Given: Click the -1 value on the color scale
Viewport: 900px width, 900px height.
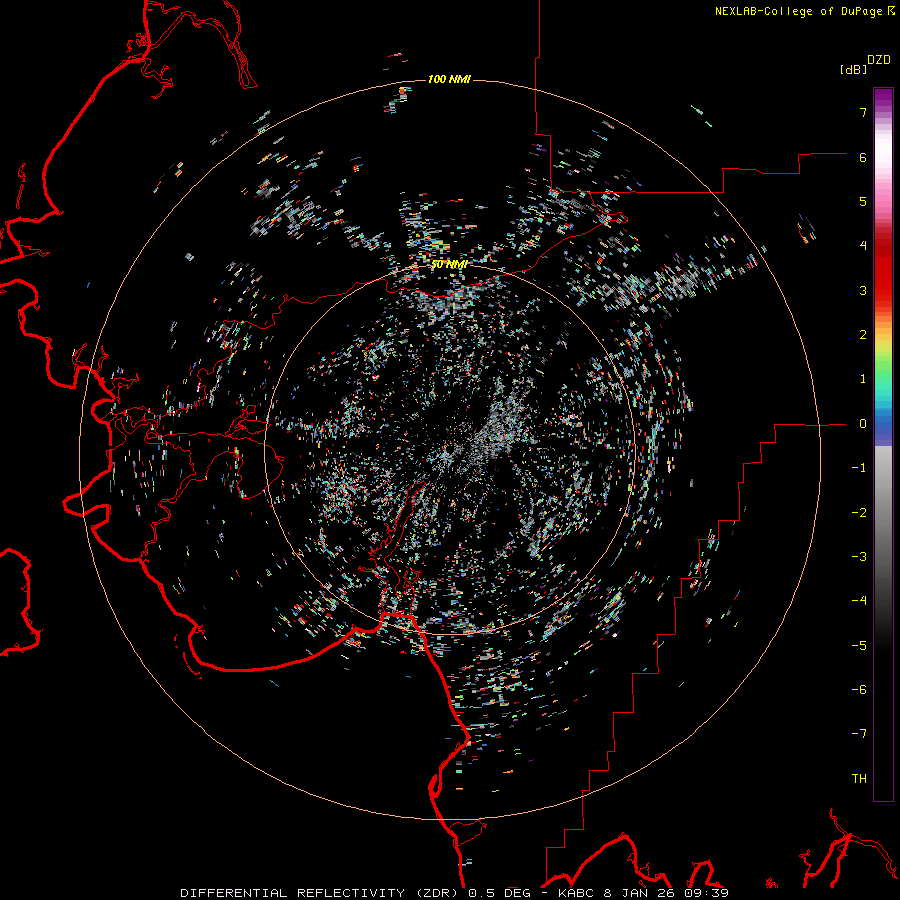Looking at the screenshot, I should coord(859,468).
